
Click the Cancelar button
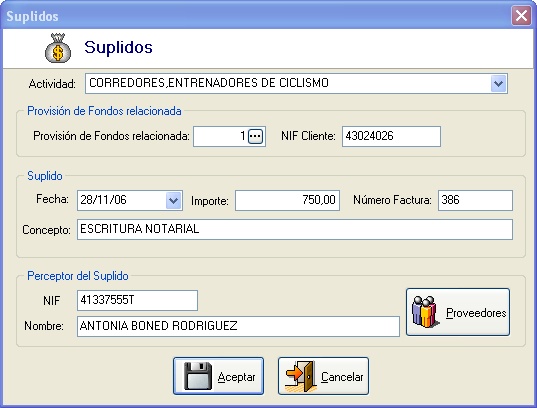[323, 376]
